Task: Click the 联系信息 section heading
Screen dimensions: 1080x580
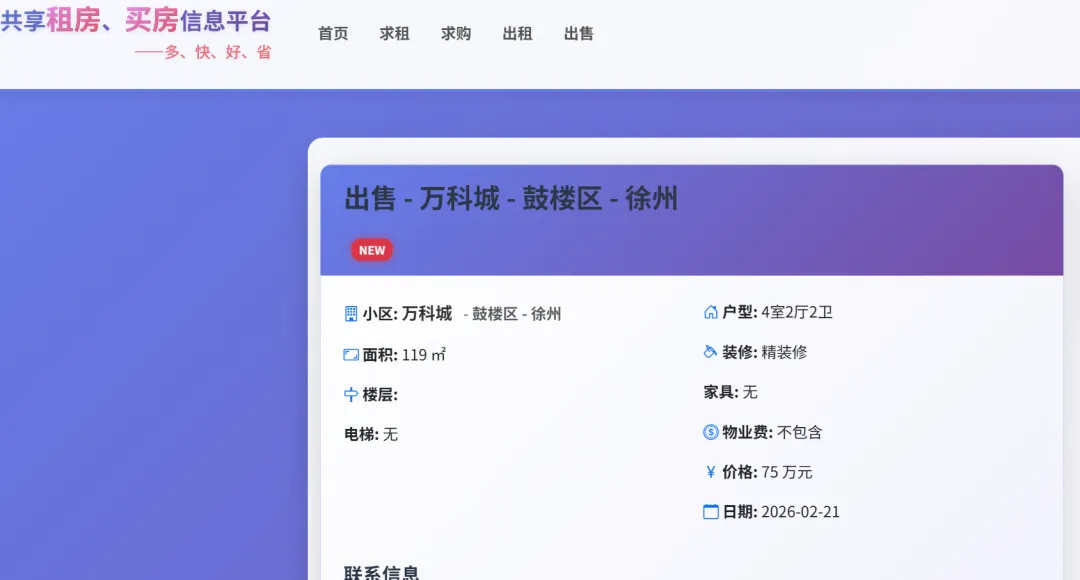Action: pyautogui.click(x=382, y=572)
